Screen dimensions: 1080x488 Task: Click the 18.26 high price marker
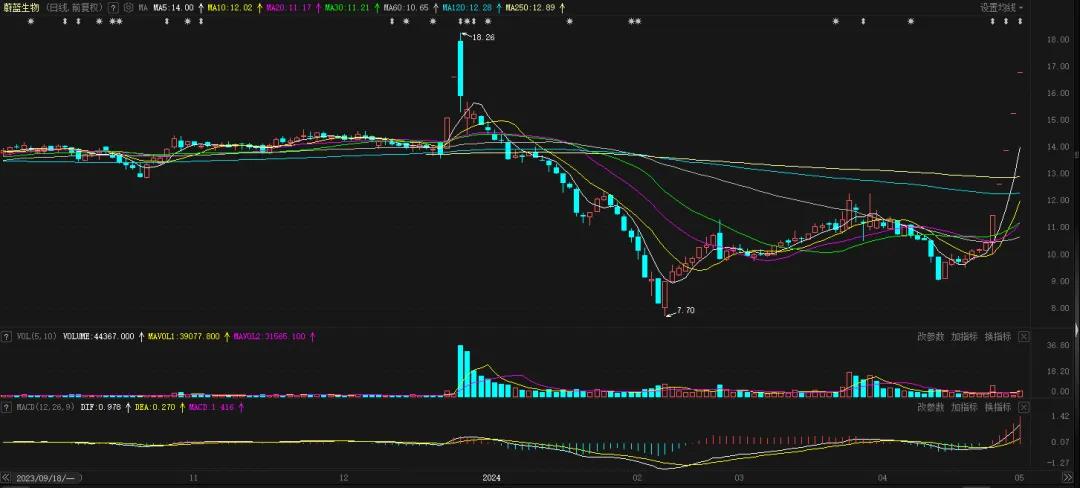click(x=484, y=36)
